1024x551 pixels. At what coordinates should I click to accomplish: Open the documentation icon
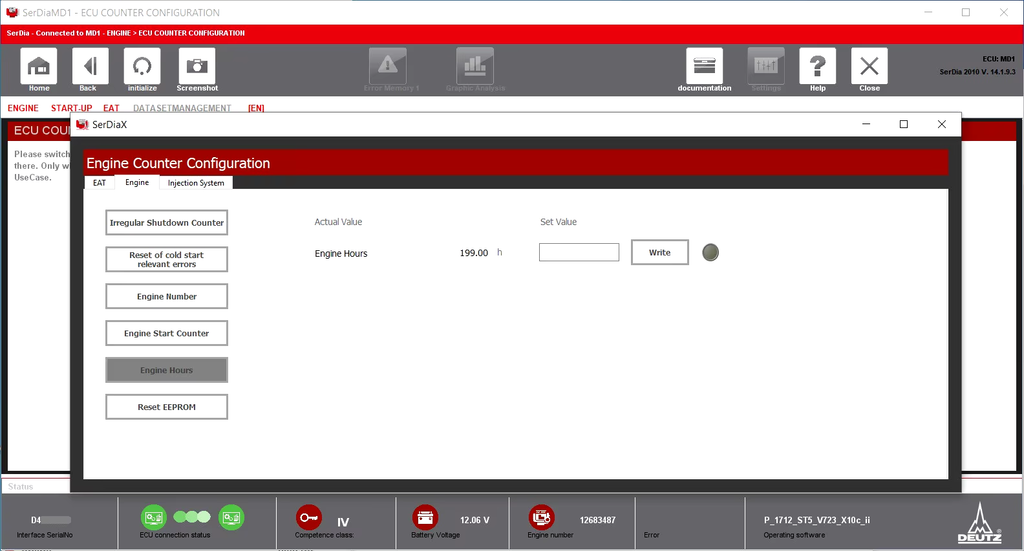(x=704, y=67)
